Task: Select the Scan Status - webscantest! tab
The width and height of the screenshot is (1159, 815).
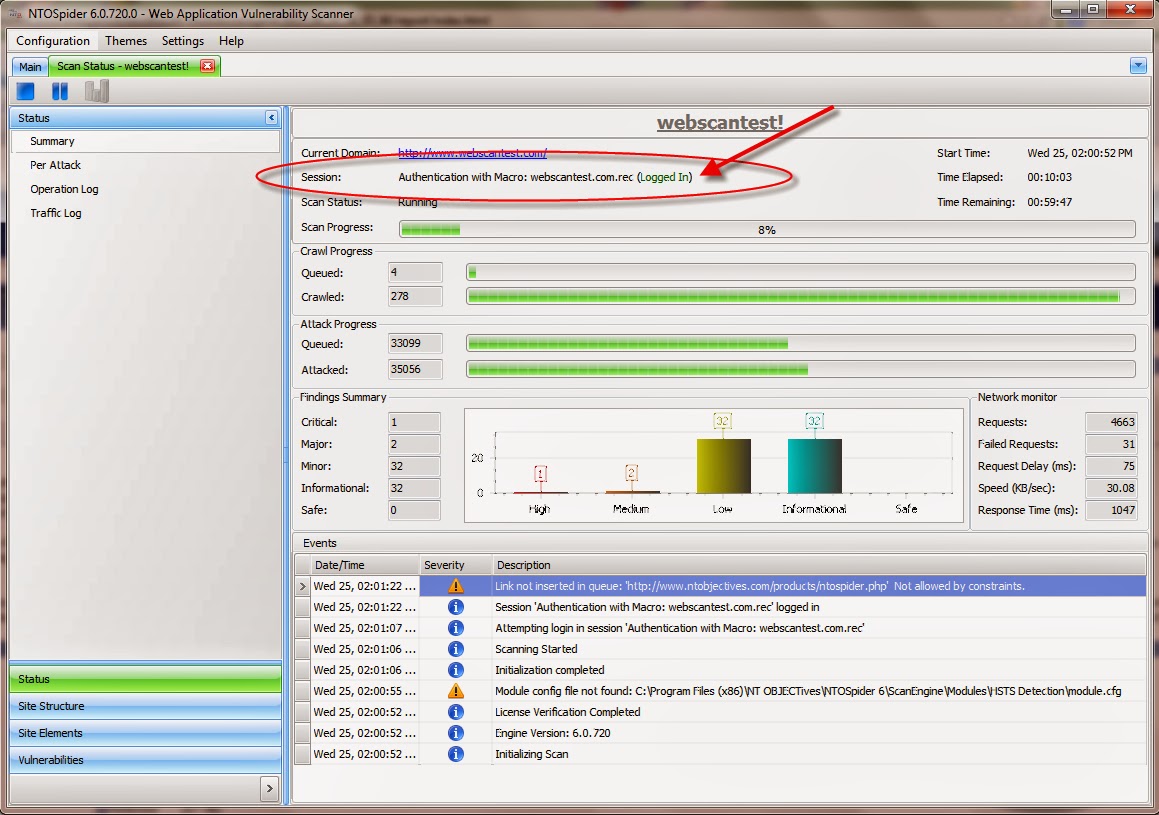Action: 123,66
